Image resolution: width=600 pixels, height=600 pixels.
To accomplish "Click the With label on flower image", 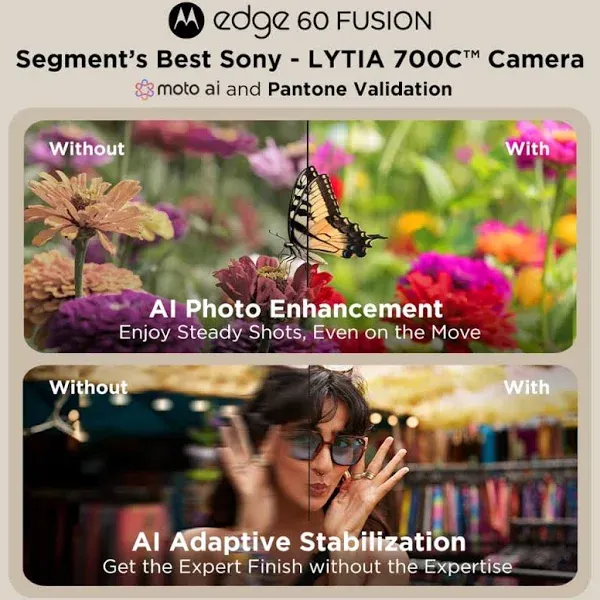I will point(527,148).
